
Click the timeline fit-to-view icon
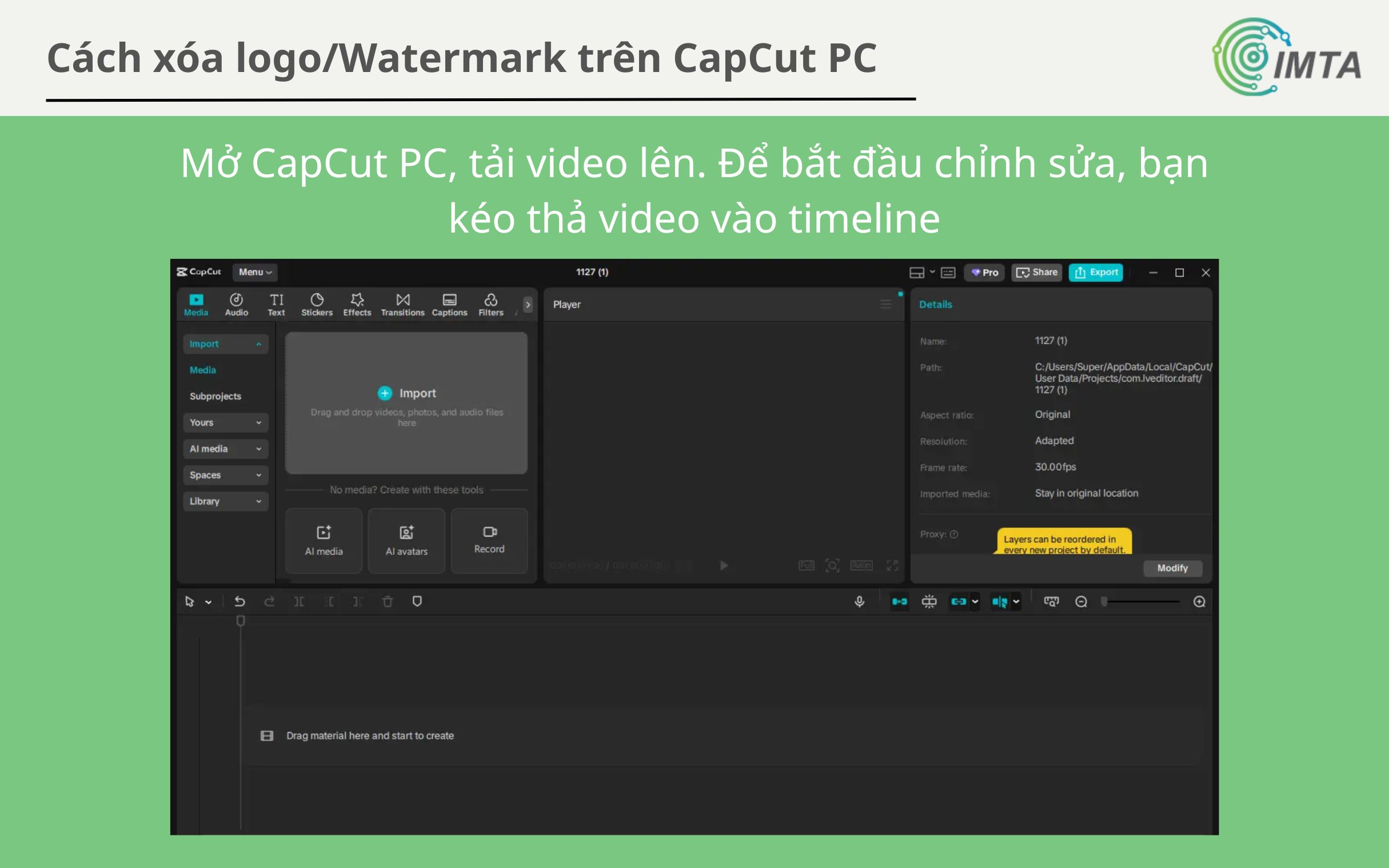point(1051,601)
